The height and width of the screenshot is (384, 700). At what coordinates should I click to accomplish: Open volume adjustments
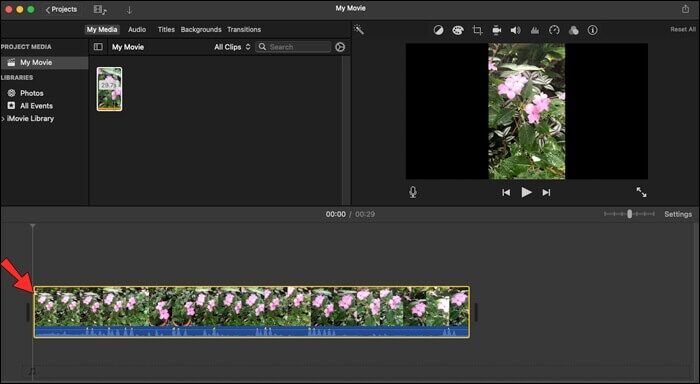pyautogui.click(x=516, y=30)
